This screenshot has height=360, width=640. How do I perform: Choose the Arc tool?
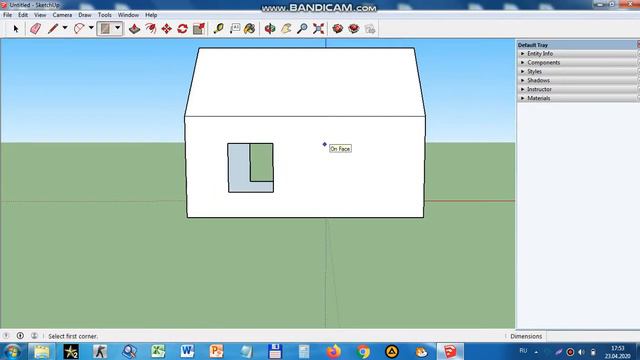(x=79, y=29)
